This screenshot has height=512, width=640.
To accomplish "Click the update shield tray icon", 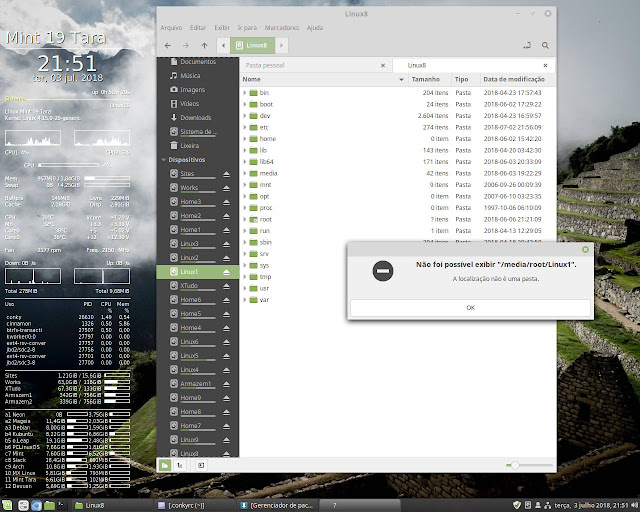I will [517, 505].
